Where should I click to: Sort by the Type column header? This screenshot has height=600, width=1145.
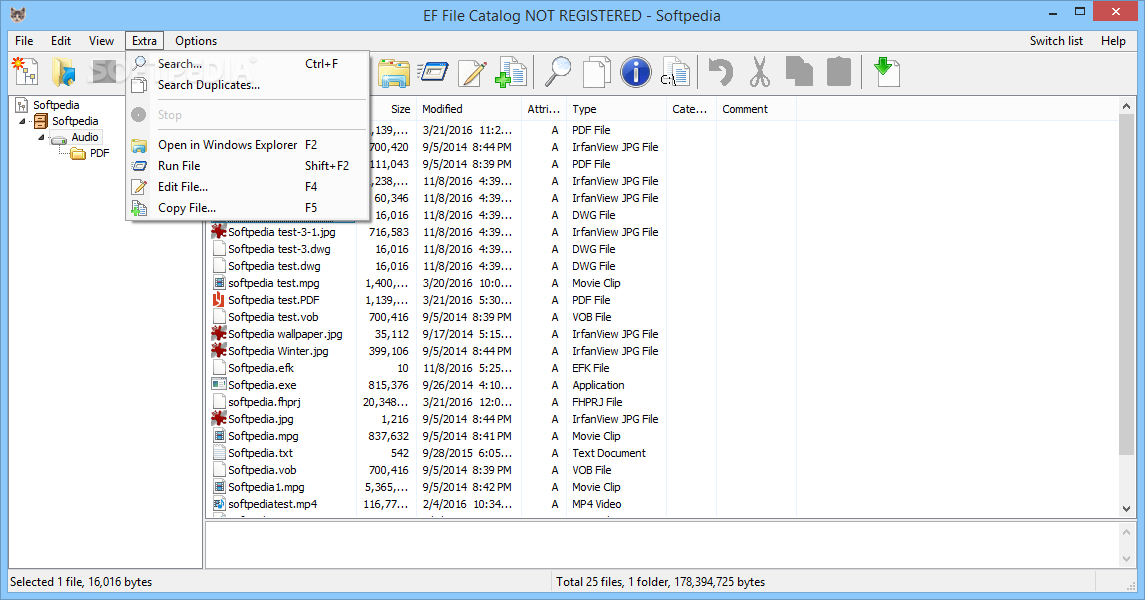(x=616, y=109)
